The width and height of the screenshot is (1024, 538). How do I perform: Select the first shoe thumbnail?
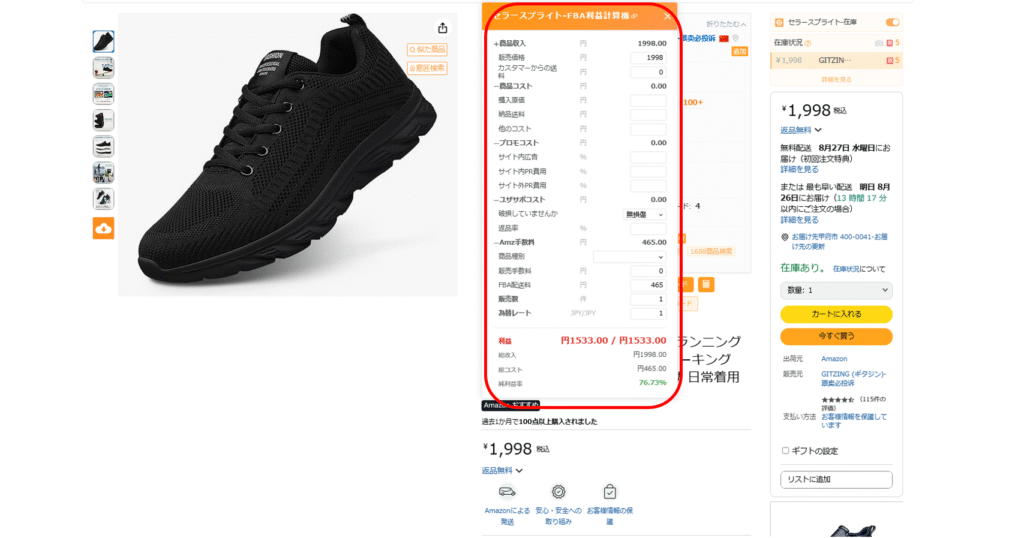pos(103,42)
